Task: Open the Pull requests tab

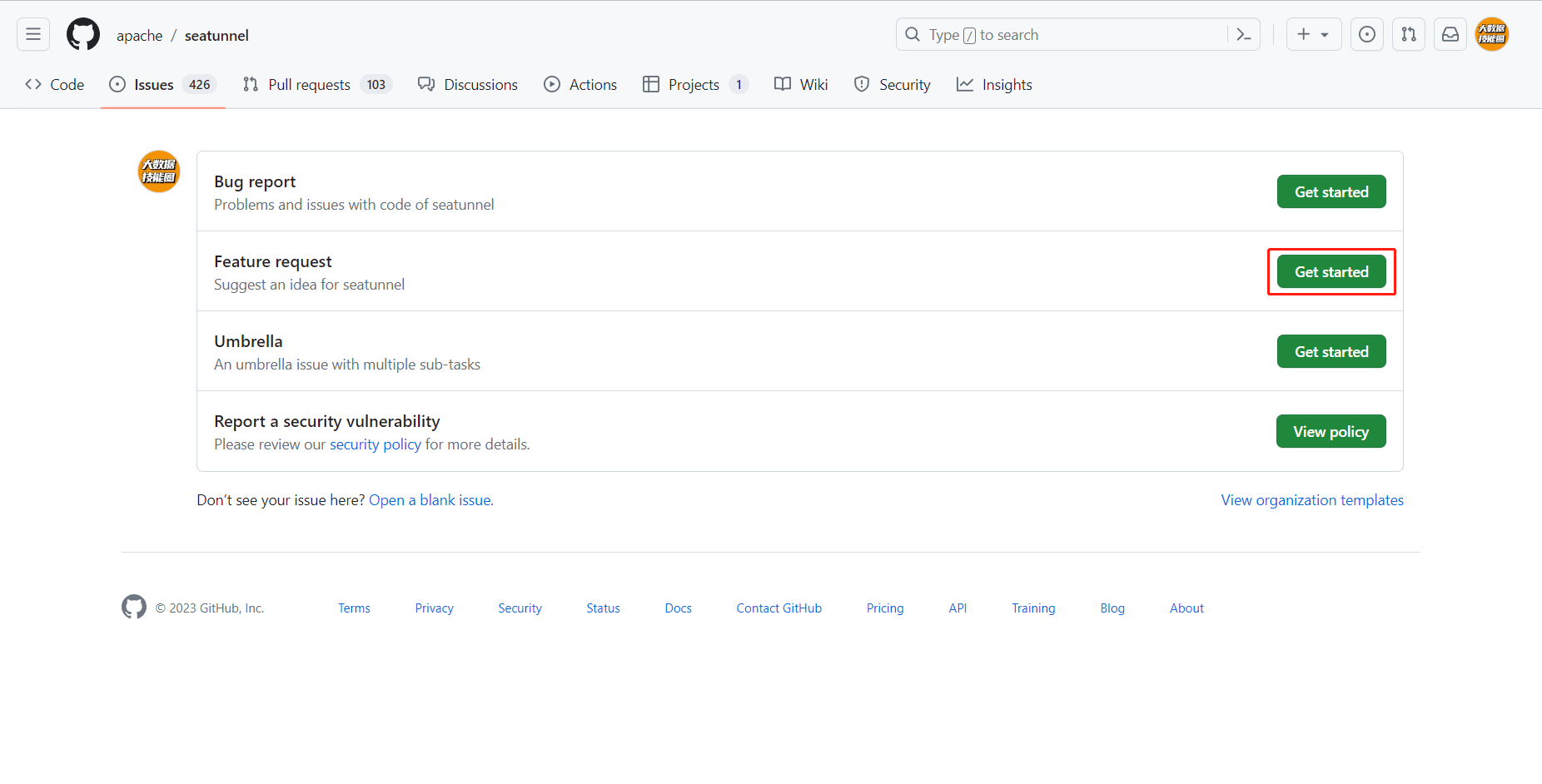Action: (317, 84)
